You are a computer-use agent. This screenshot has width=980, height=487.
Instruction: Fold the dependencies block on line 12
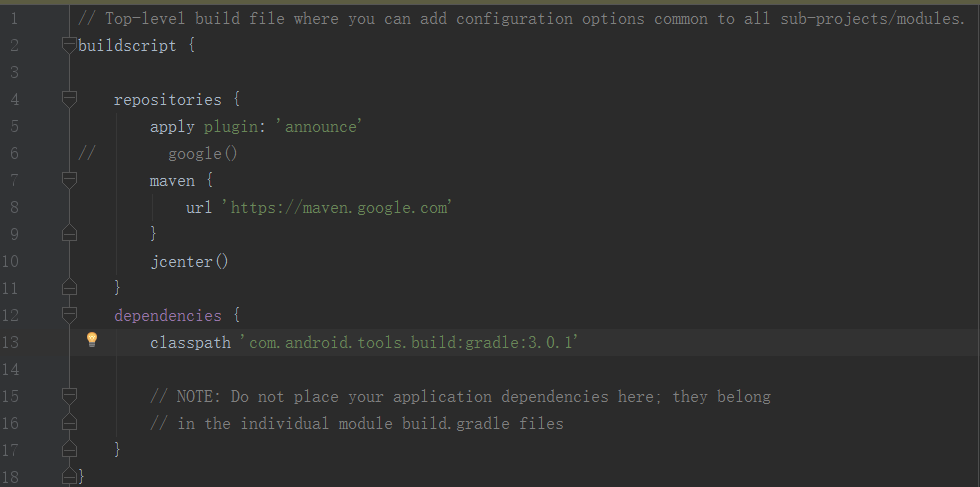pyautogui.click(x=69, y=314)
